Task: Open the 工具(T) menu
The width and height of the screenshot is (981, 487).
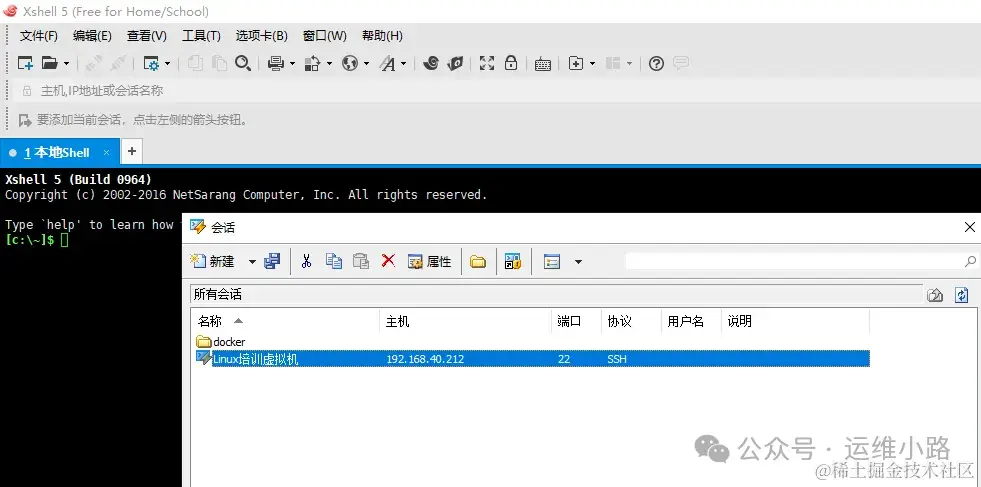Action: [201, 36]
